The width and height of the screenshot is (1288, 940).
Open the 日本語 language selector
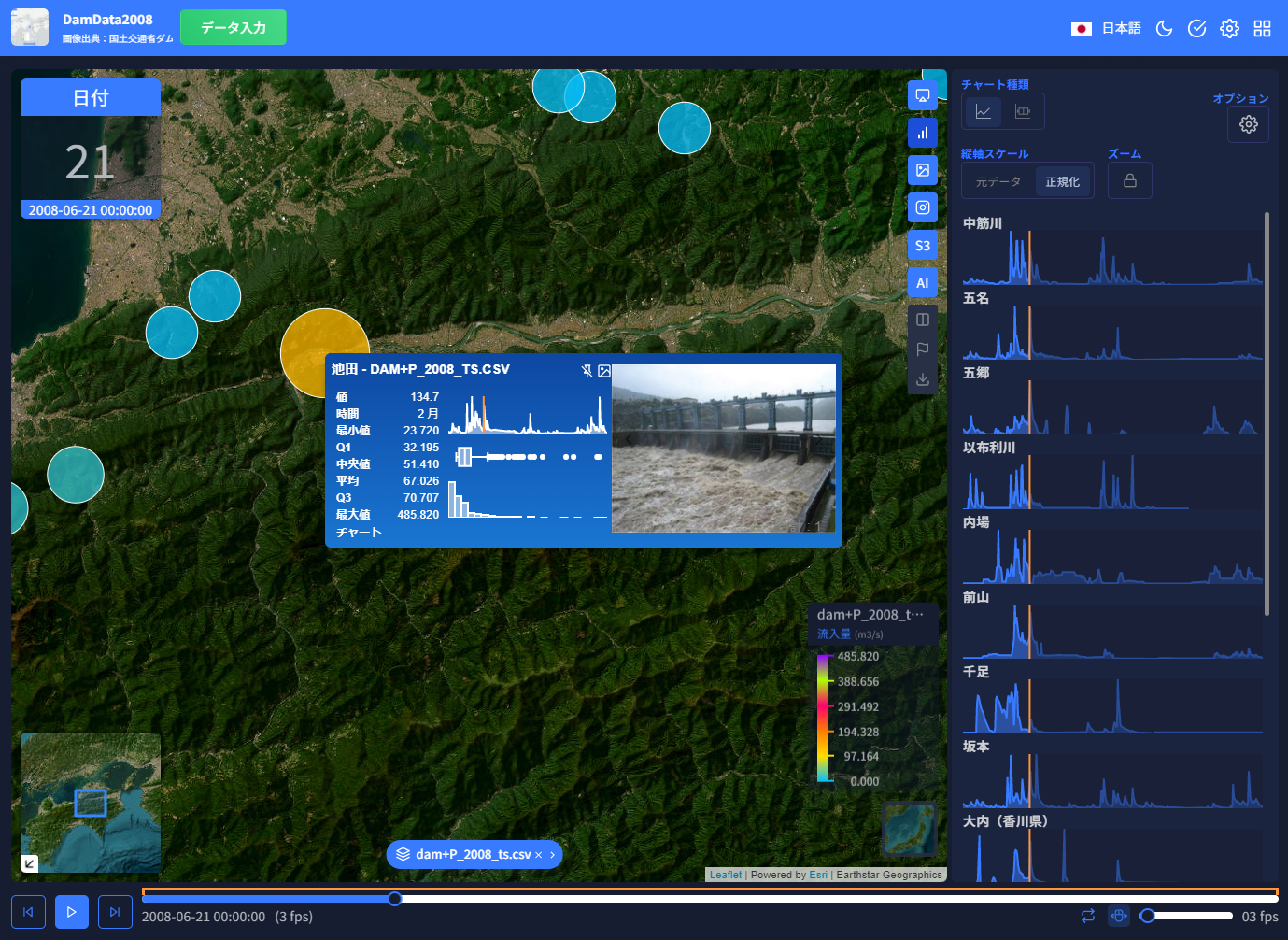pos(1121,28)
